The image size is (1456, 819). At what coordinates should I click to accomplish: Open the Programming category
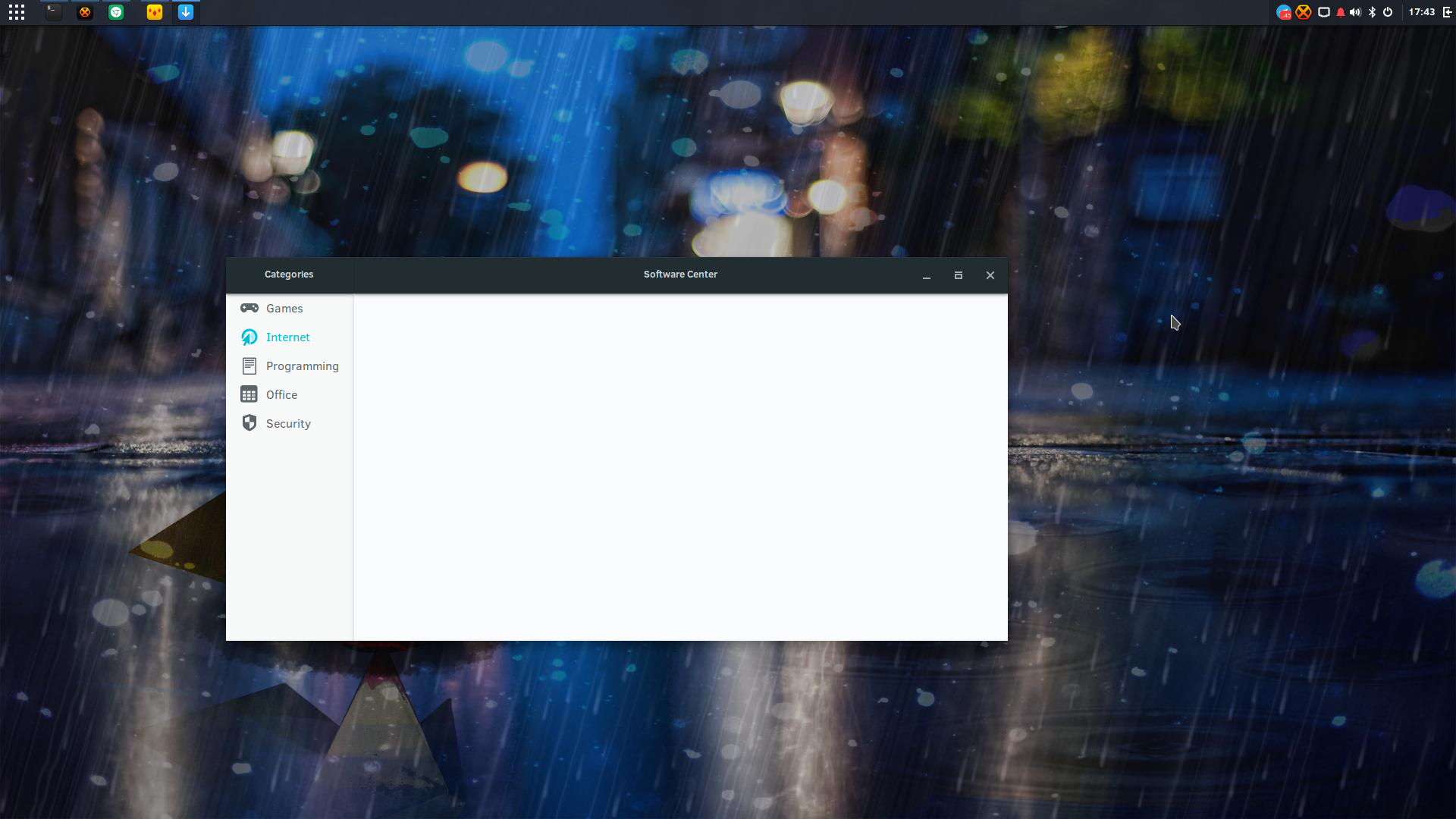[x=290, y=366]
